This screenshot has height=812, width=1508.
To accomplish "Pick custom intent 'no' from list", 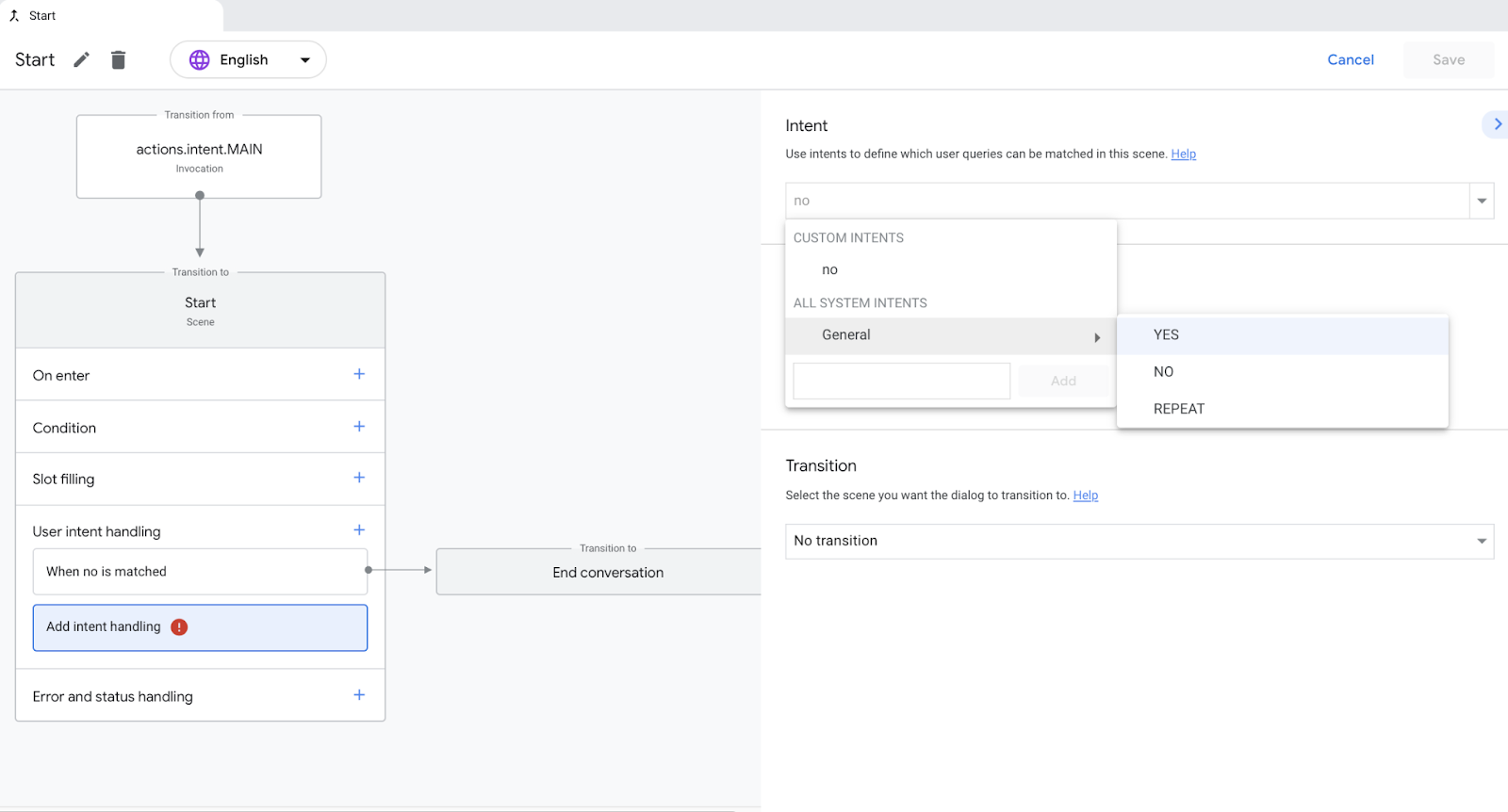I will point(829,270).
